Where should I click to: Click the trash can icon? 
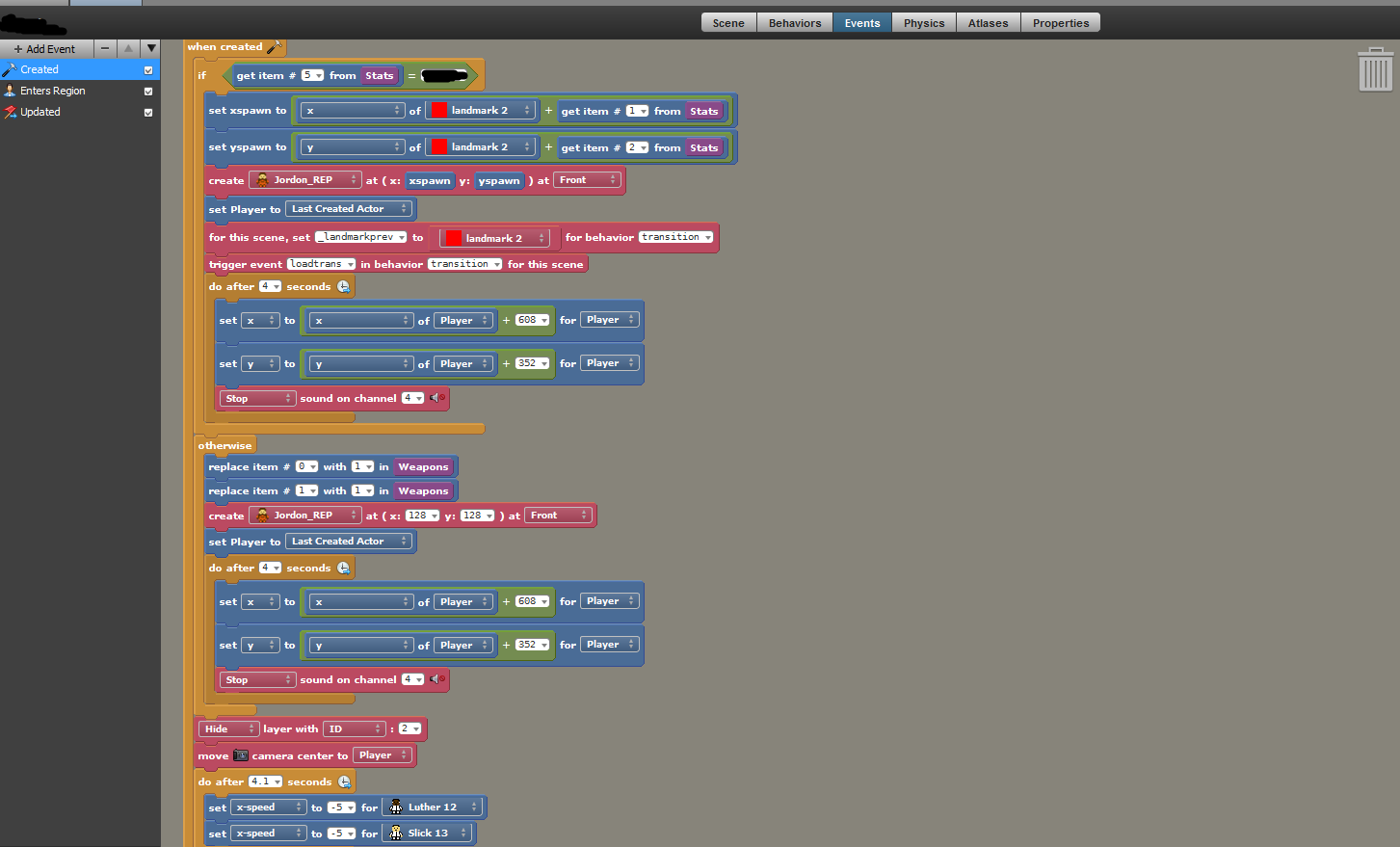[1375, 70]
